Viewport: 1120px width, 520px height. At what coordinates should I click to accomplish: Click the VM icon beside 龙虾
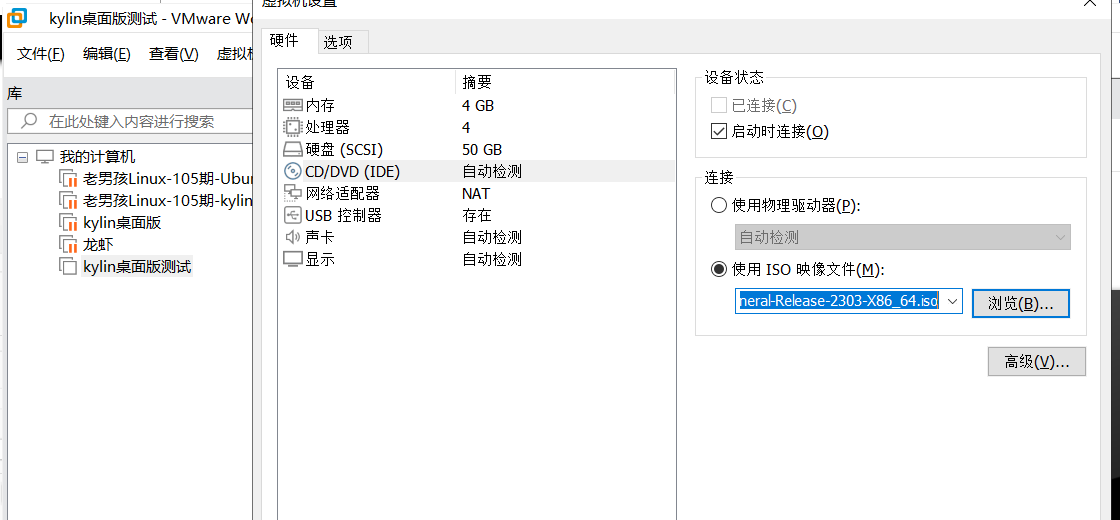click(68, 245)
